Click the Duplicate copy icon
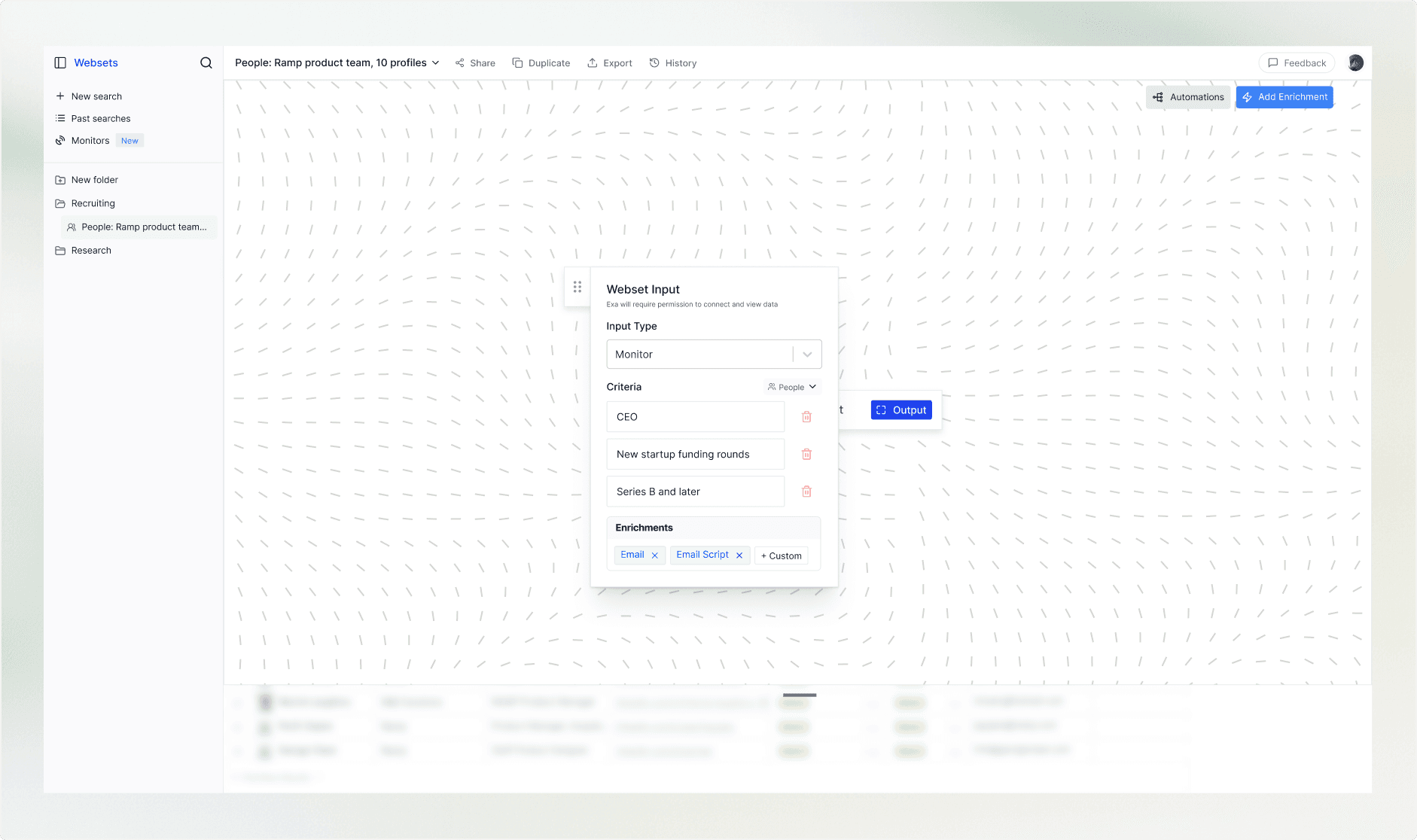 517,63
